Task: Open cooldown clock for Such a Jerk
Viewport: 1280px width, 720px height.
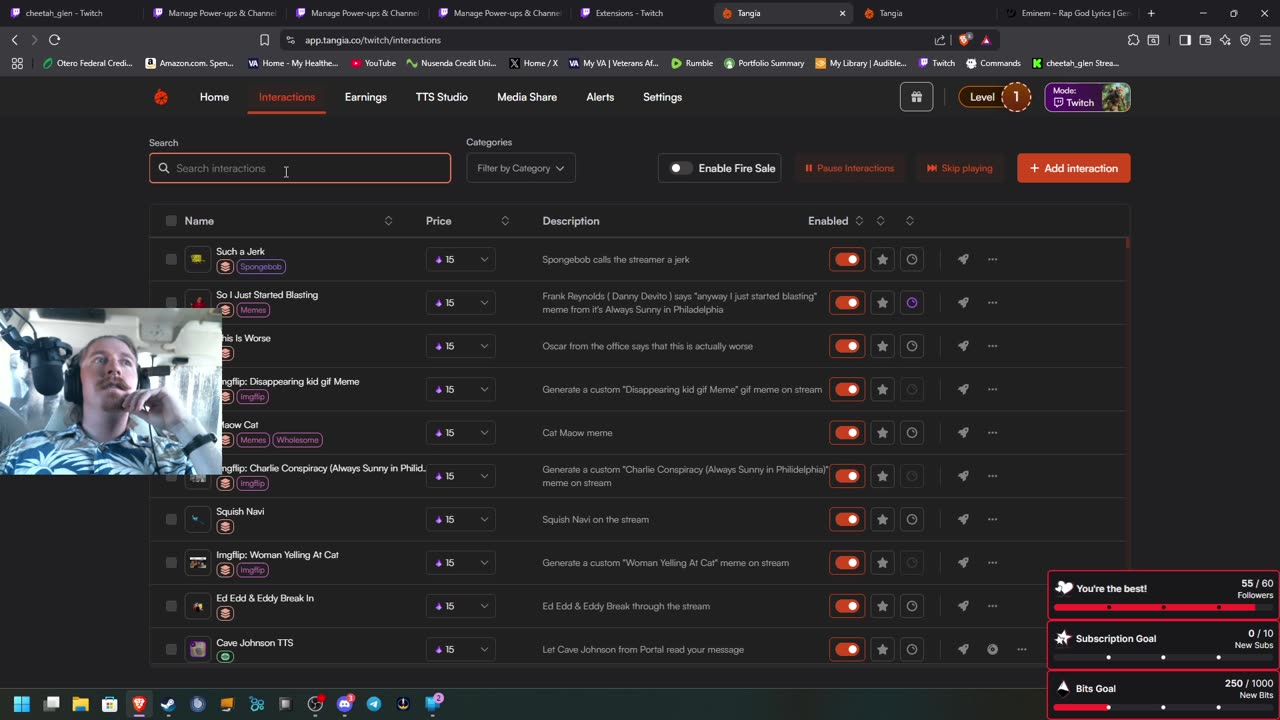Action: [x=912, y=259]
